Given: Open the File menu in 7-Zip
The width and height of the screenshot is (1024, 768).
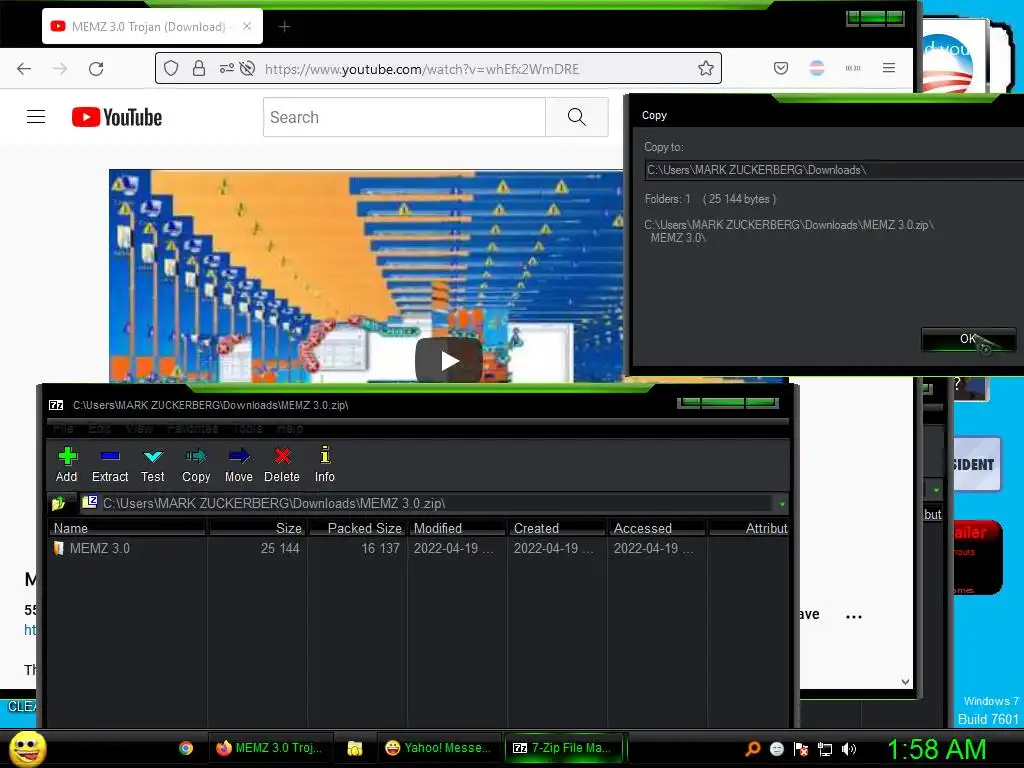Looking at the screenshot, I should pyautogui.click(x=63, y=428).
